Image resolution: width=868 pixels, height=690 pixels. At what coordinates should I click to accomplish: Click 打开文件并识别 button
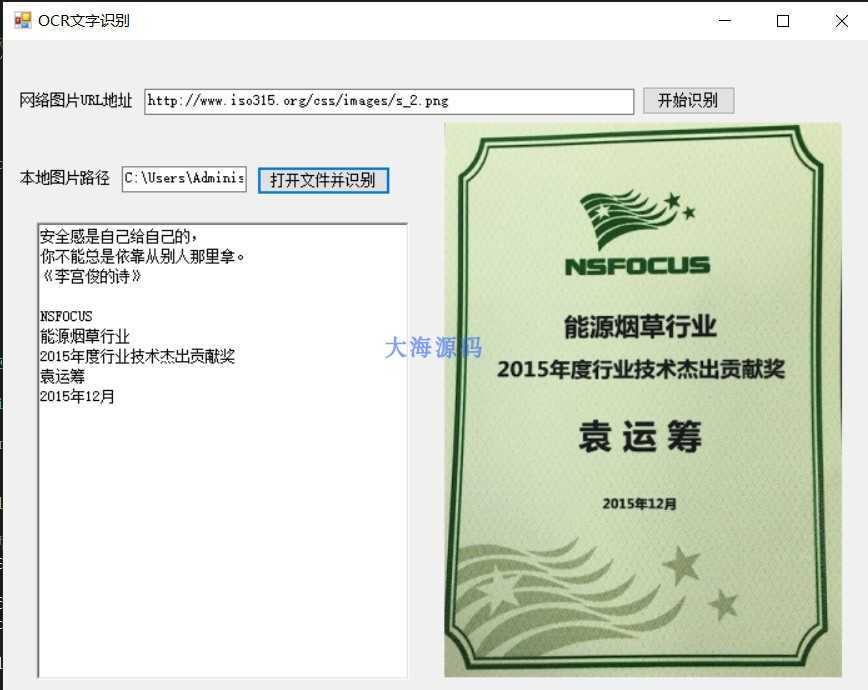(323, 180)
